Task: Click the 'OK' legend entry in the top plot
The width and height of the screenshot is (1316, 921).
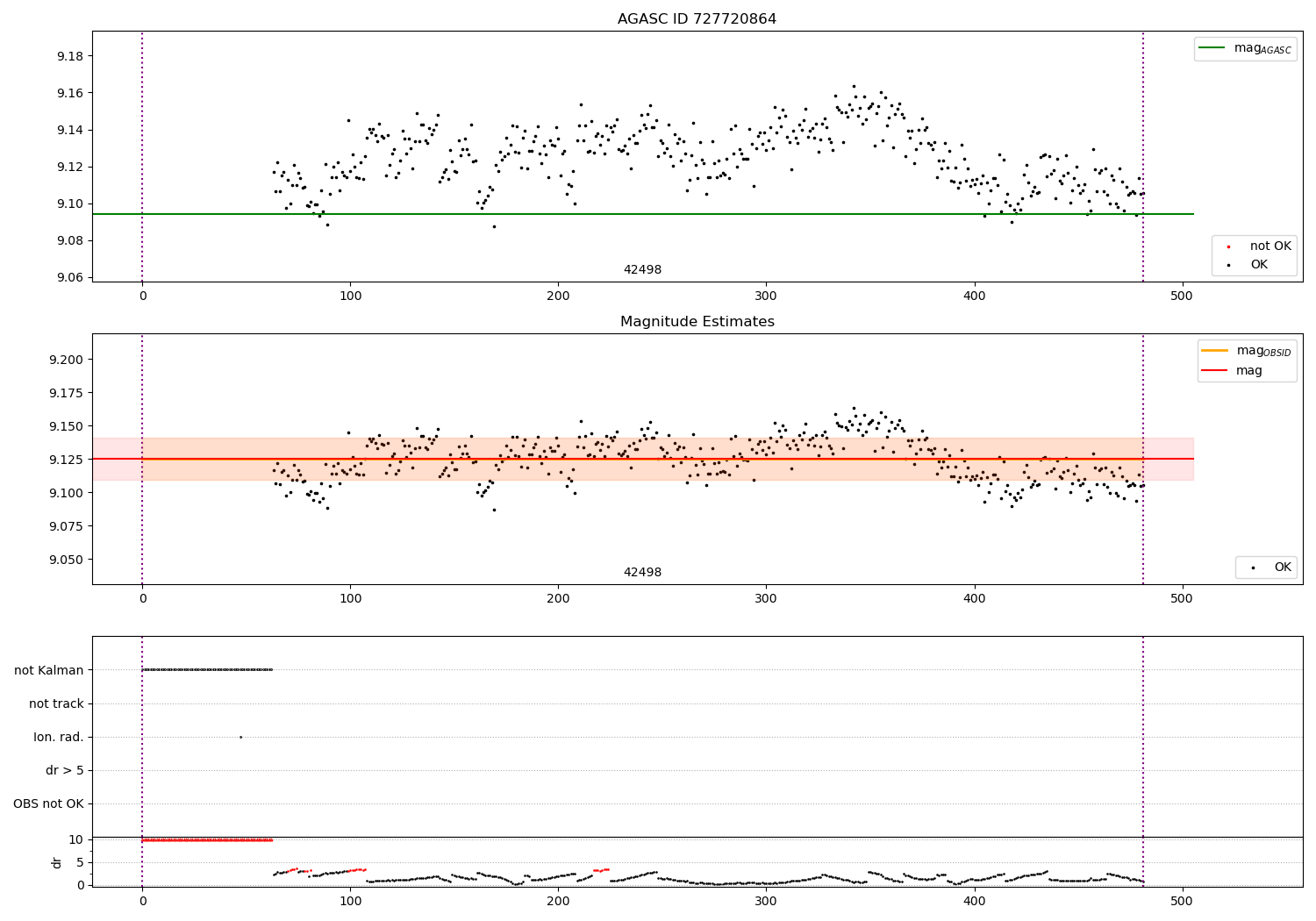Action: point(1259,265)
